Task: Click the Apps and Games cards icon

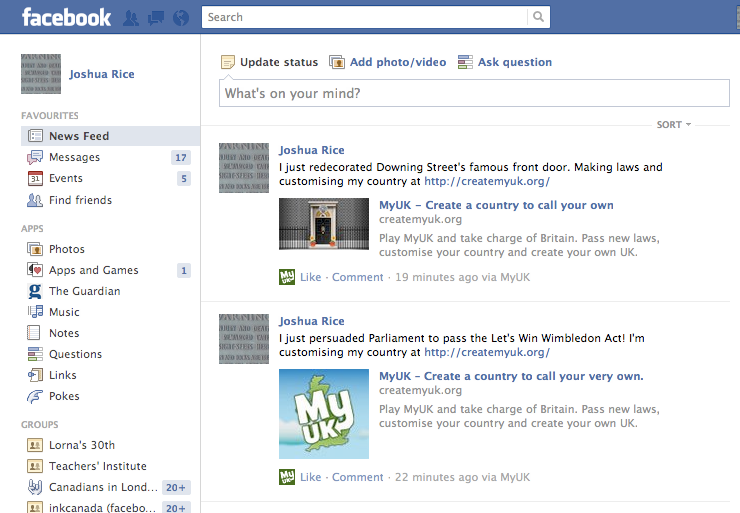Action: coord(35,270)
